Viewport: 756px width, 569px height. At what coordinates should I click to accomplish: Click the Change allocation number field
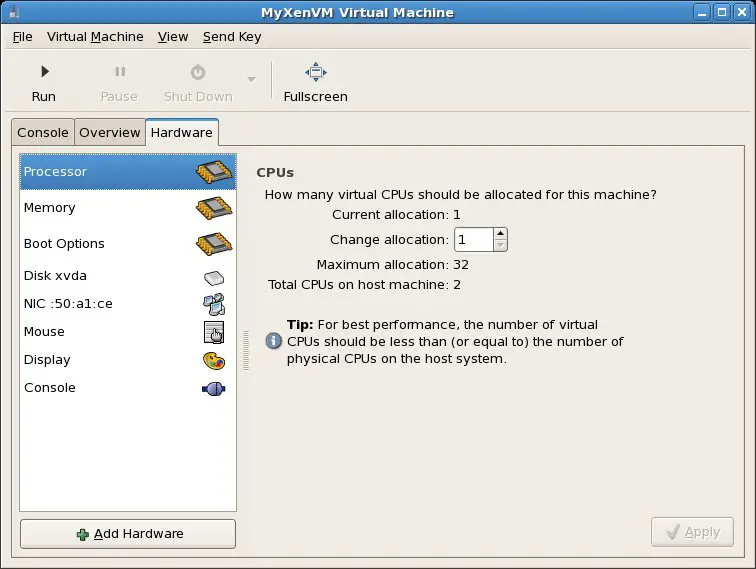pos(474,240)
